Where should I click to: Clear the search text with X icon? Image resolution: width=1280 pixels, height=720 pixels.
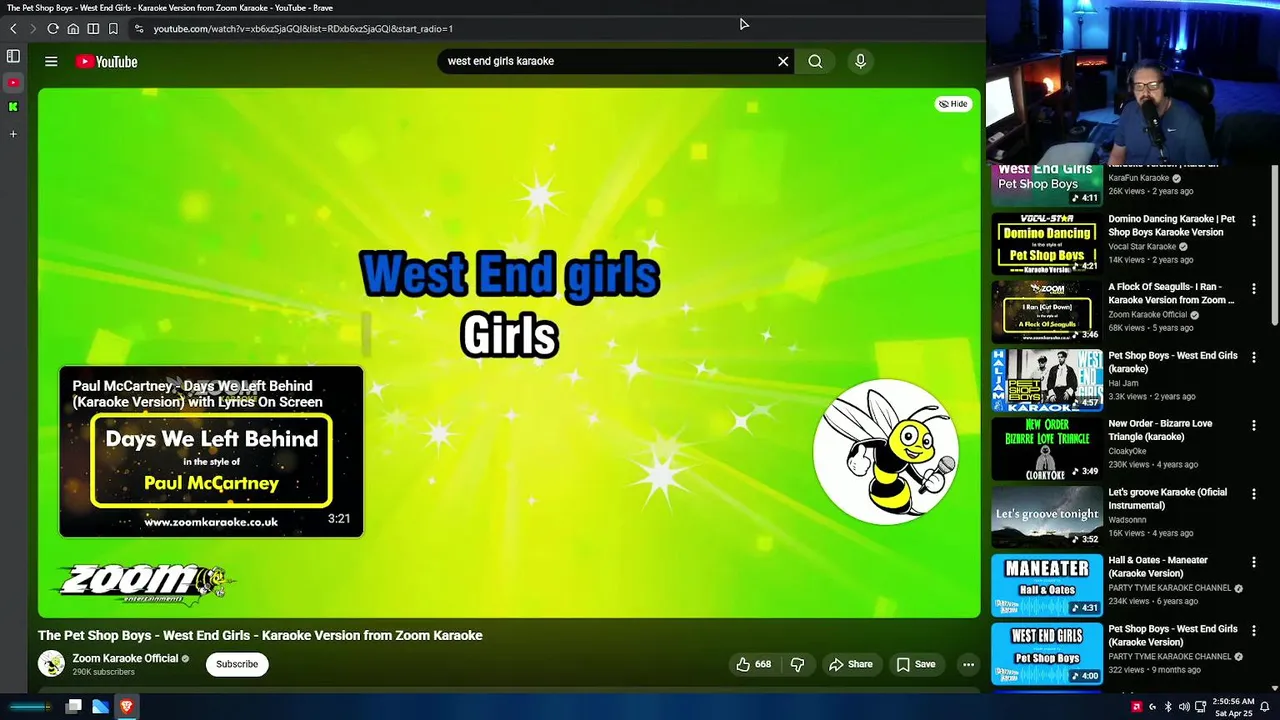(783, 61)
